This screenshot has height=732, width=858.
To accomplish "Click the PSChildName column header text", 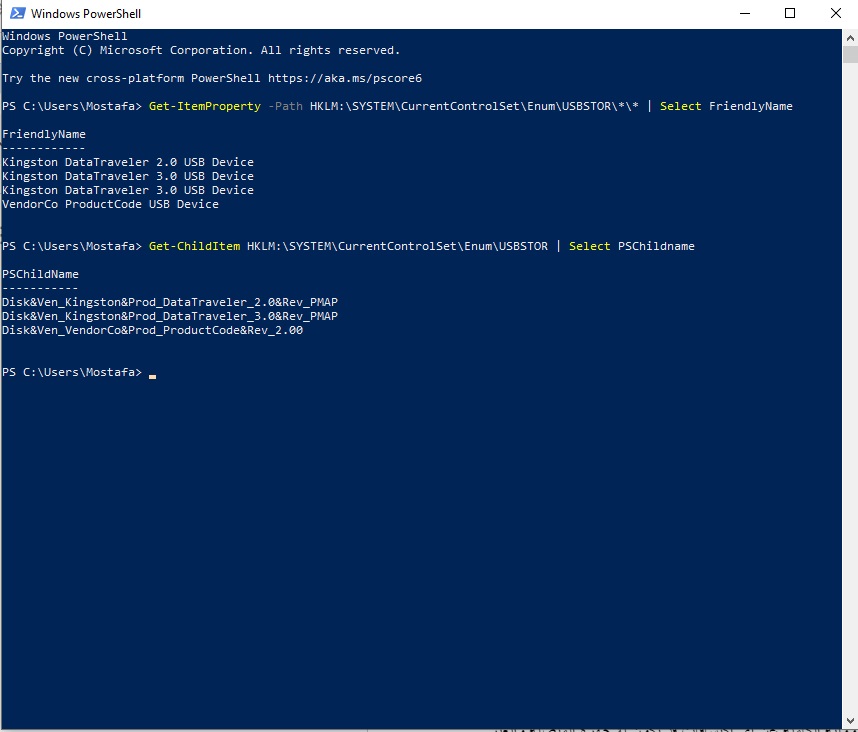I will [39, 273].
